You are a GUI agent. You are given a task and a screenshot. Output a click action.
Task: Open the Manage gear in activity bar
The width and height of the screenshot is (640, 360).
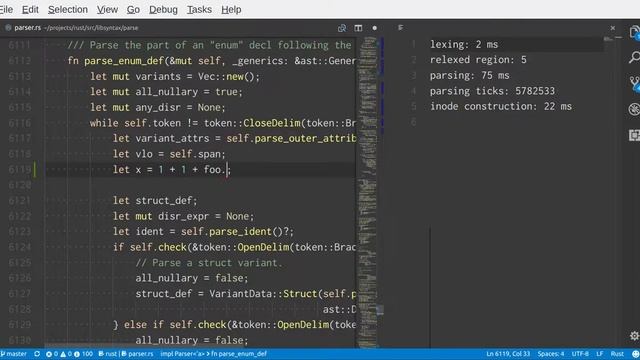[x=634, y=336]
